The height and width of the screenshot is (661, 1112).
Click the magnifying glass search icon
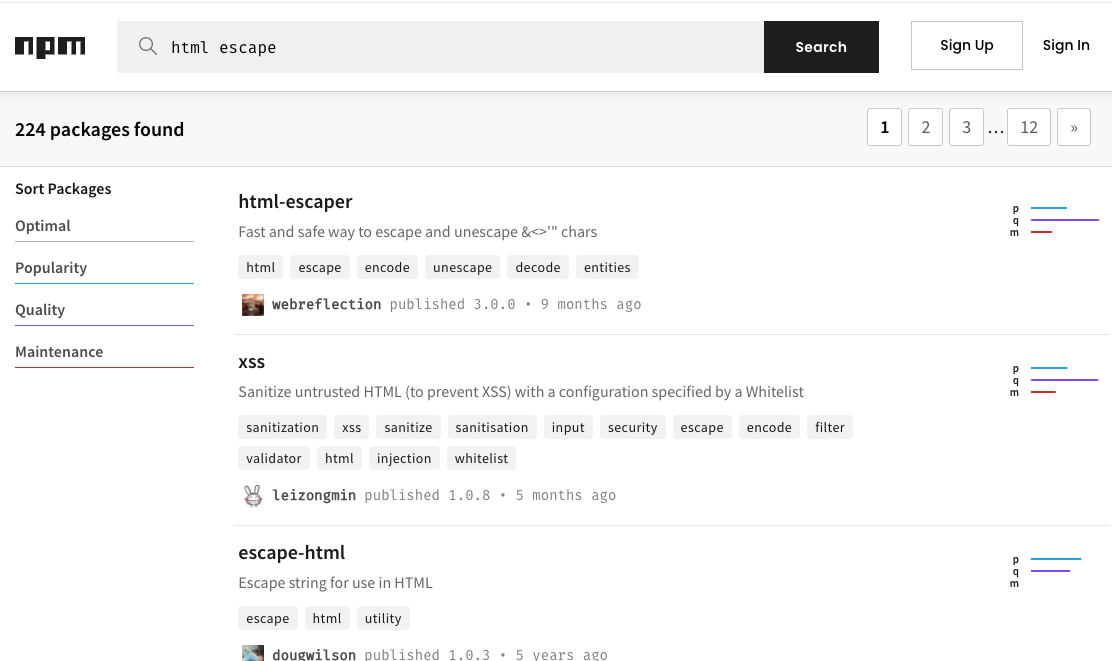click(x=147, y=46)
